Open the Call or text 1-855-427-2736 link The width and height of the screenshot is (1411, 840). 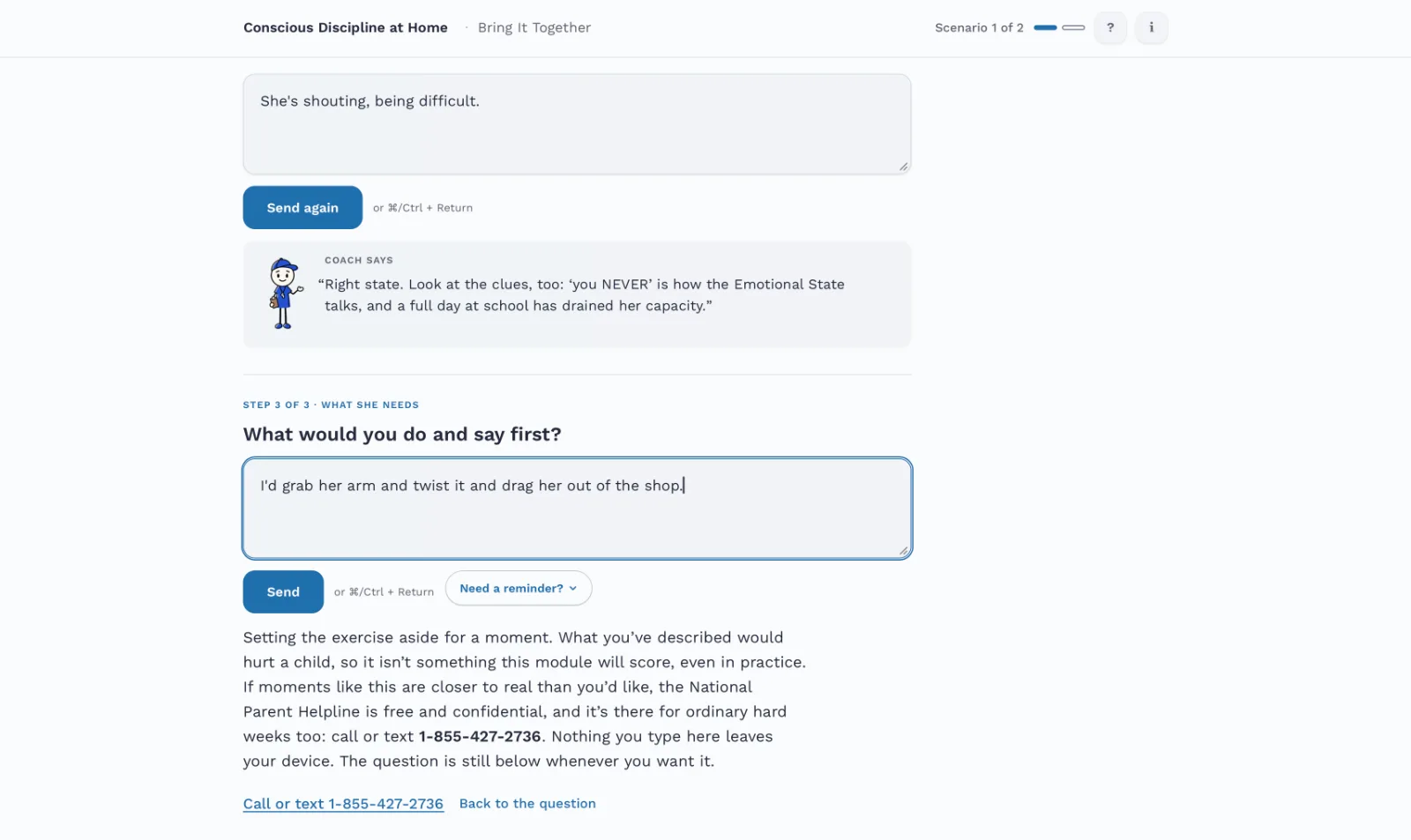pos(343,804)
